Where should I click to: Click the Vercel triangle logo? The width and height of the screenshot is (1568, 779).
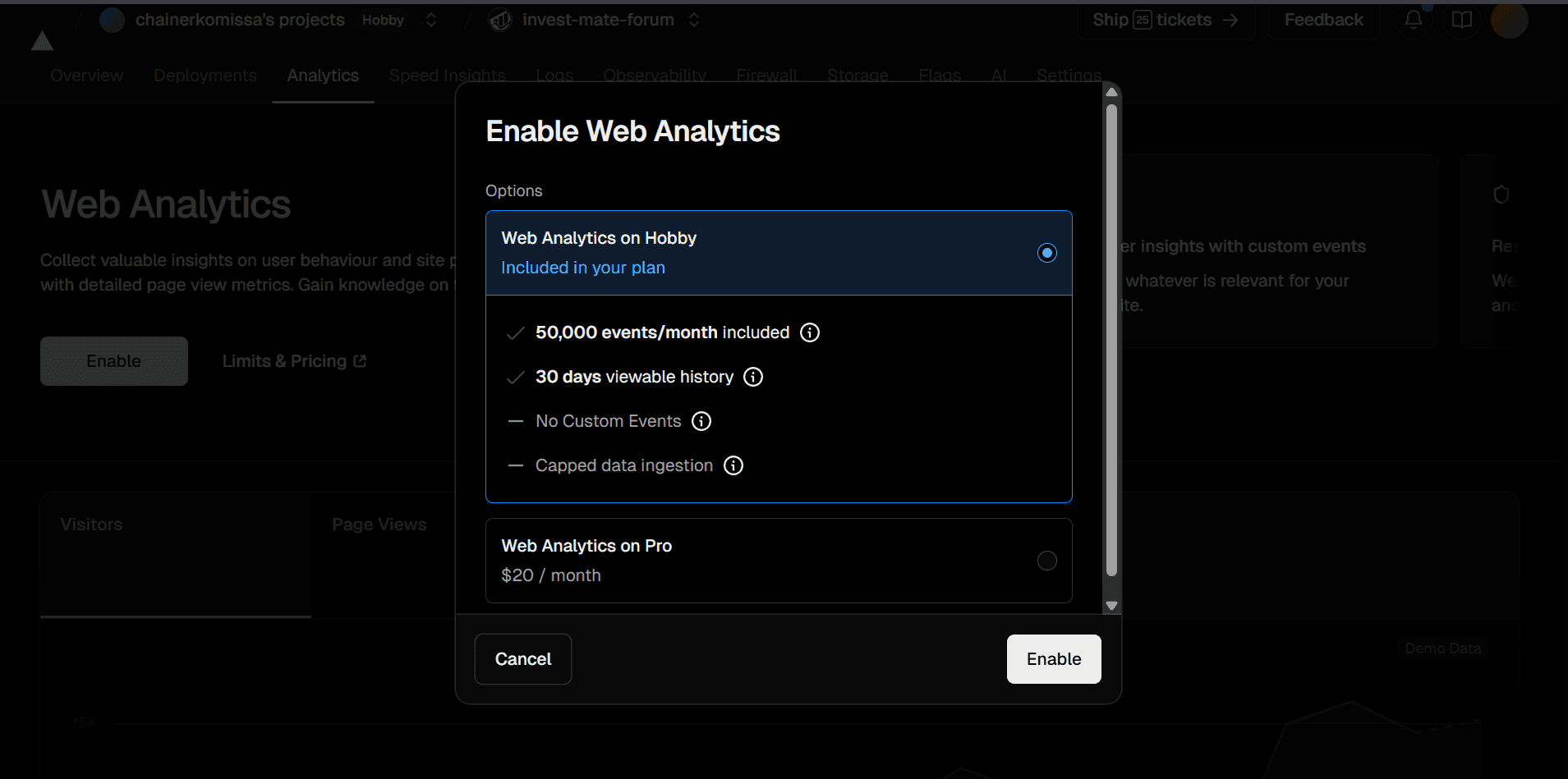[40, 41]
